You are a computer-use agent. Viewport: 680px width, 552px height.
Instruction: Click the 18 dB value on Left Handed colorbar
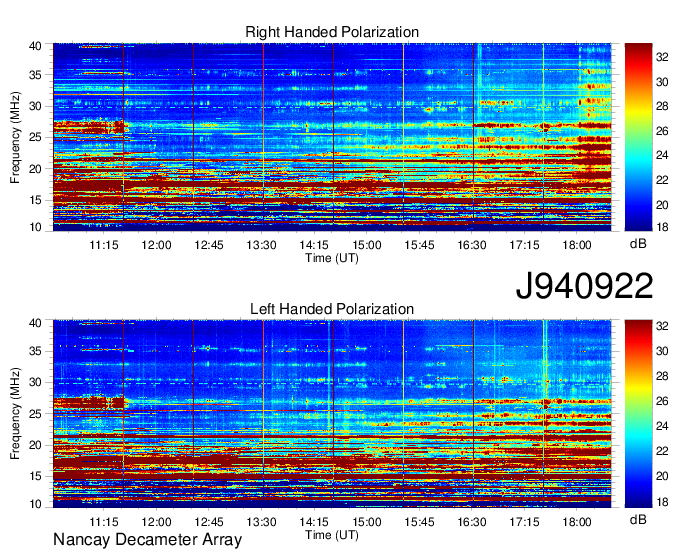[x=662, y=503]
